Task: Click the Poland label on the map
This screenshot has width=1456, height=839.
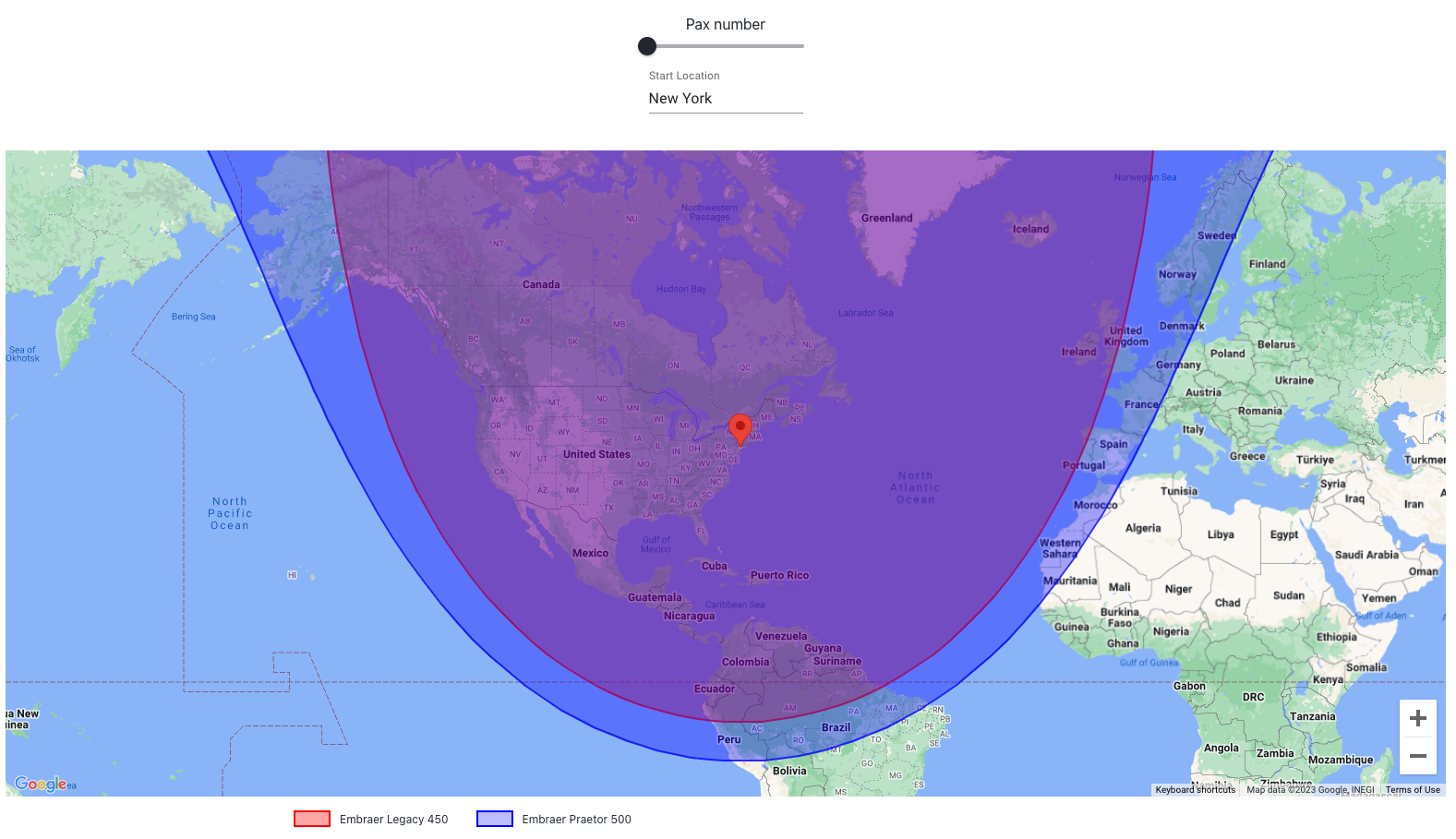Action: [1228, 354]
